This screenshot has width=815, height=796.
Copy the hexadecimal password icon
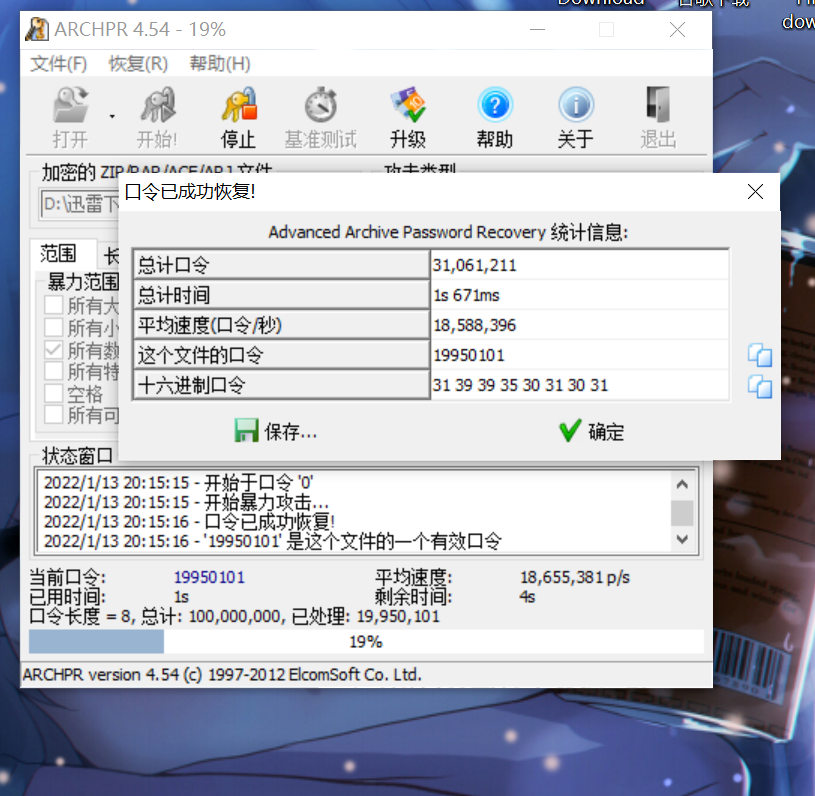(759, 387)
